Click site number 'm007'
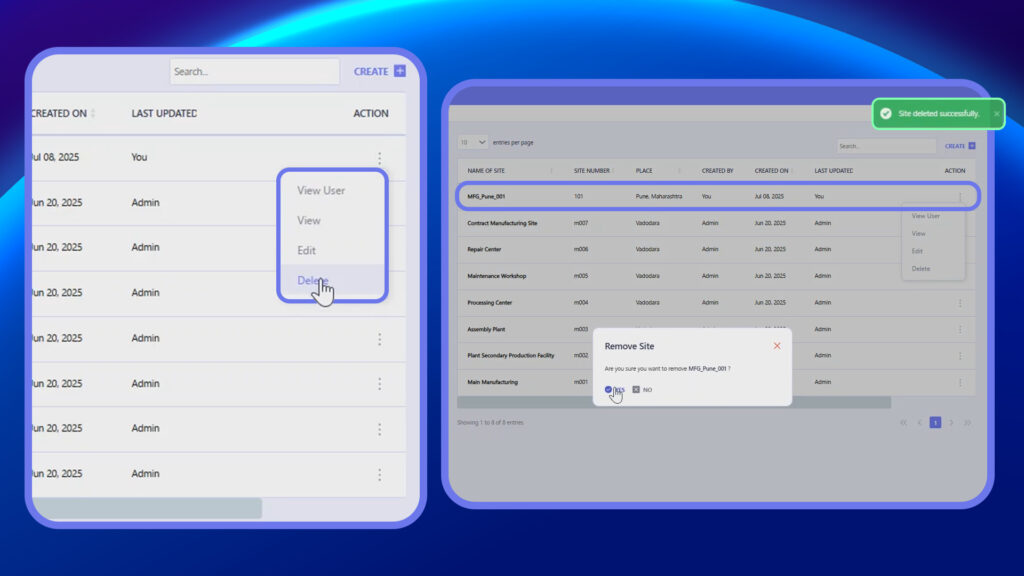 (x=581, y=223)
